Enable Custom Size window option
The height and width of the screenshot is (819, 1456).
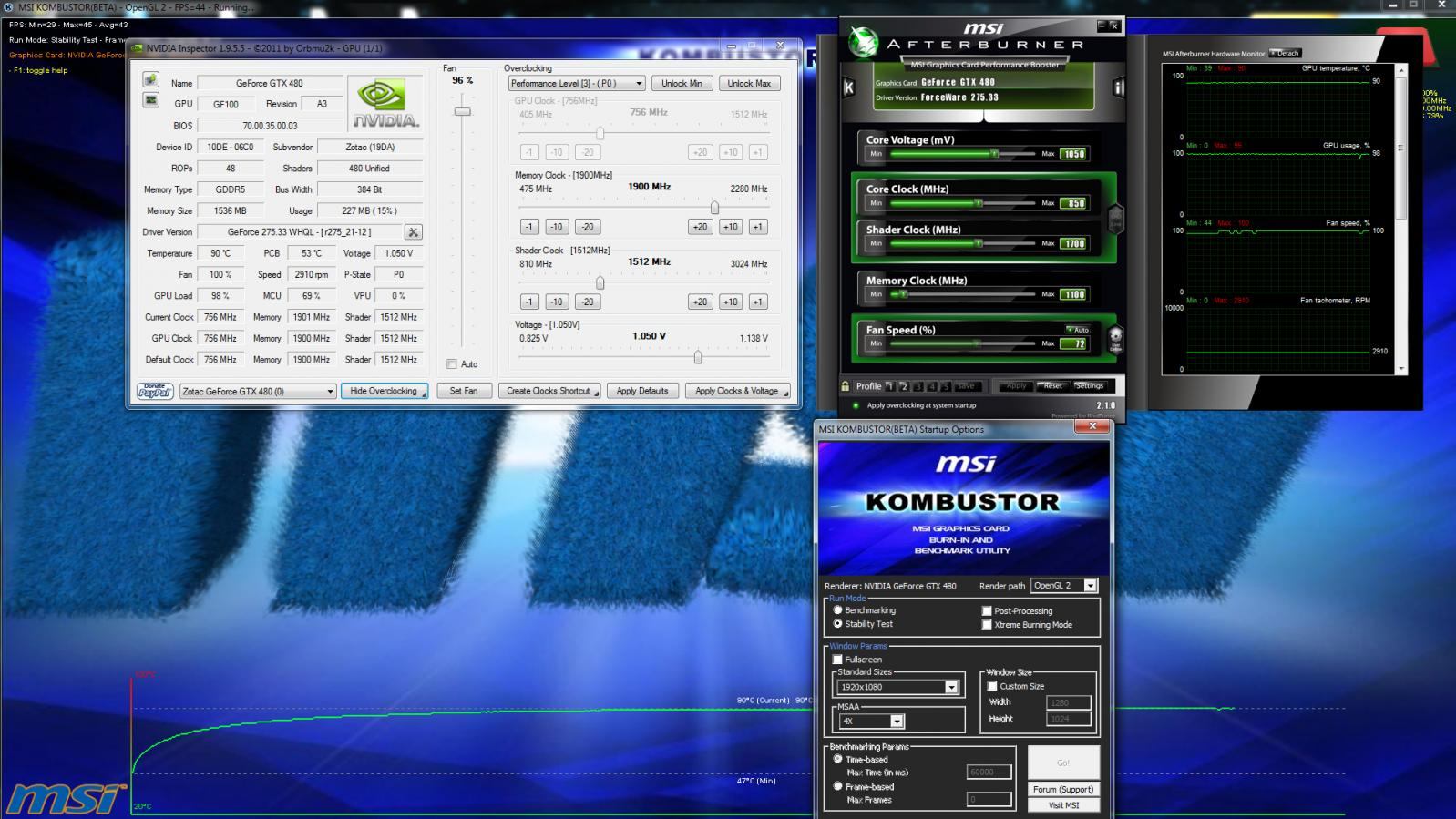pos(992,686)
